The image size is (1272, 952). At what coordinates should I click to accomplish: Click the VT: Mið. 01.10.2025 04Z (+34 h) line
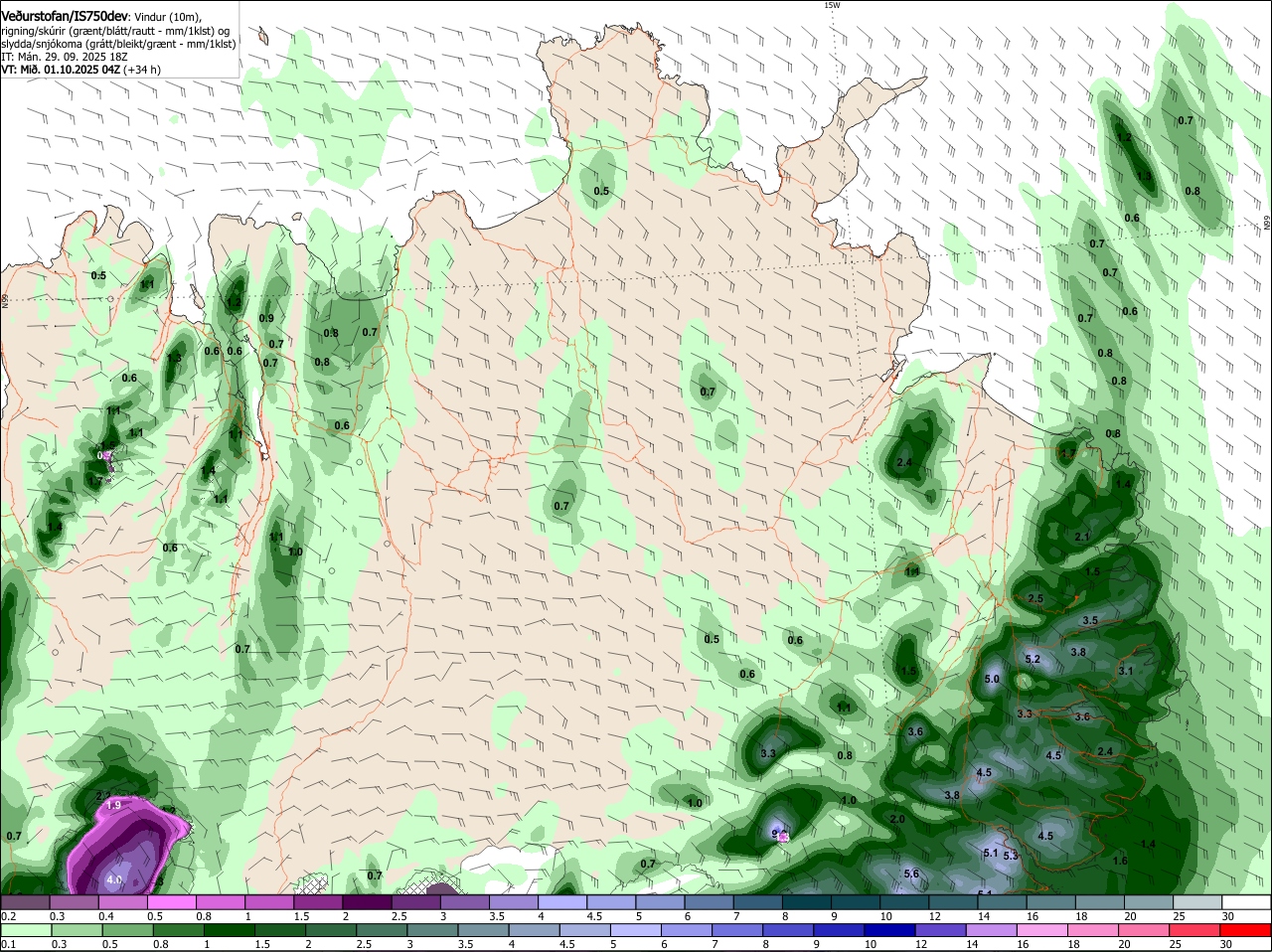[x=80, y=70]
